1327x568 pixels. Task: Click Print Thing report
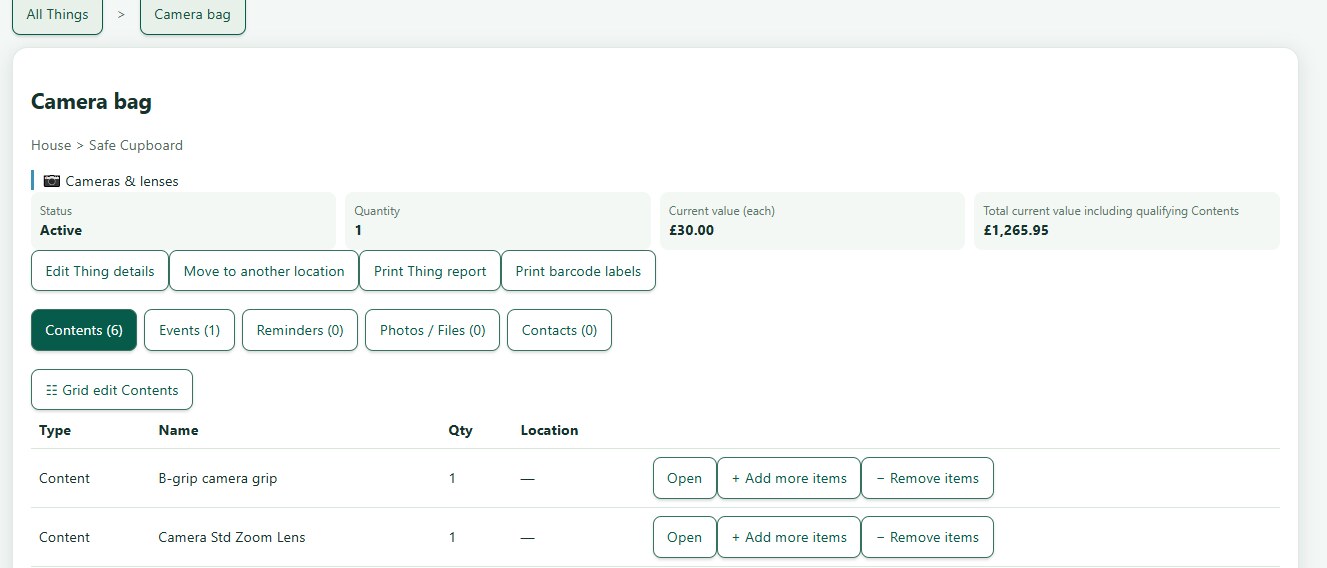[x=430, y=271]
